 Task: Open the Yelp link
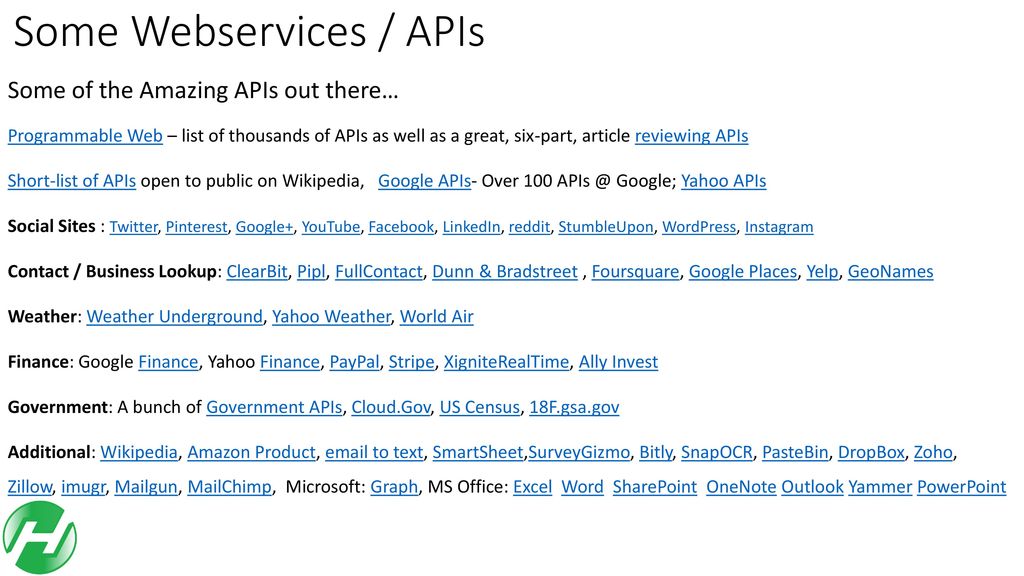tap(822, 272)
